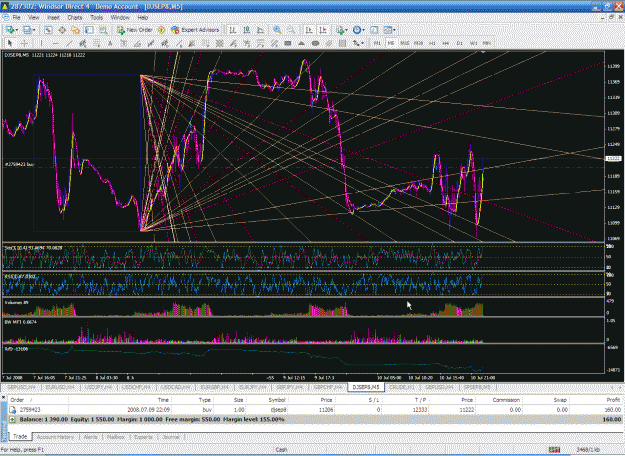The width and height of the screenshot is (625, 456).
Task: Zoom out on the chart
Action: pyautogui.click(x=291, y=30)
